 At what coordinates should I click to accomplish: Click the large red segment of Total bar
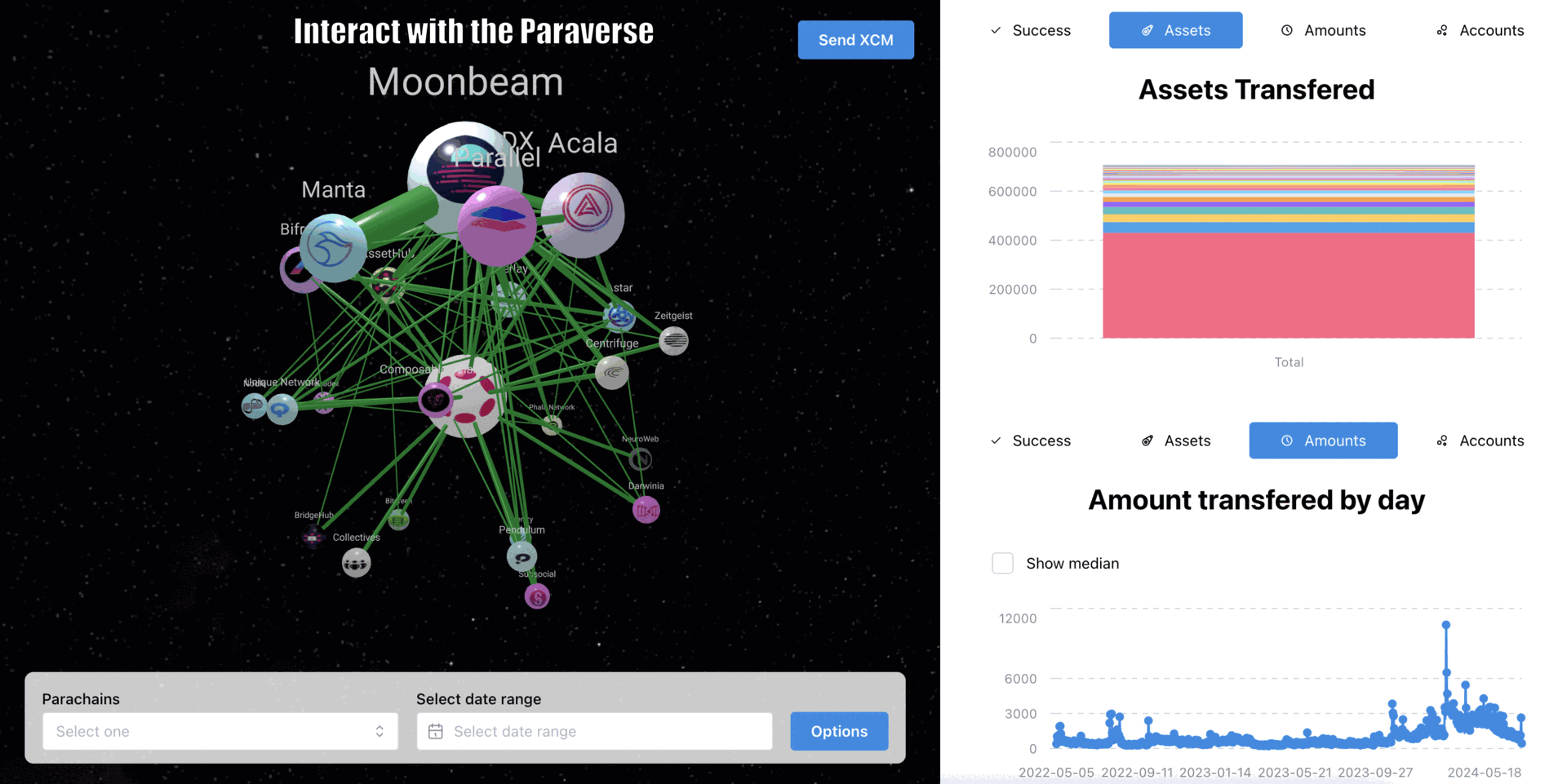coord(1288,286)
